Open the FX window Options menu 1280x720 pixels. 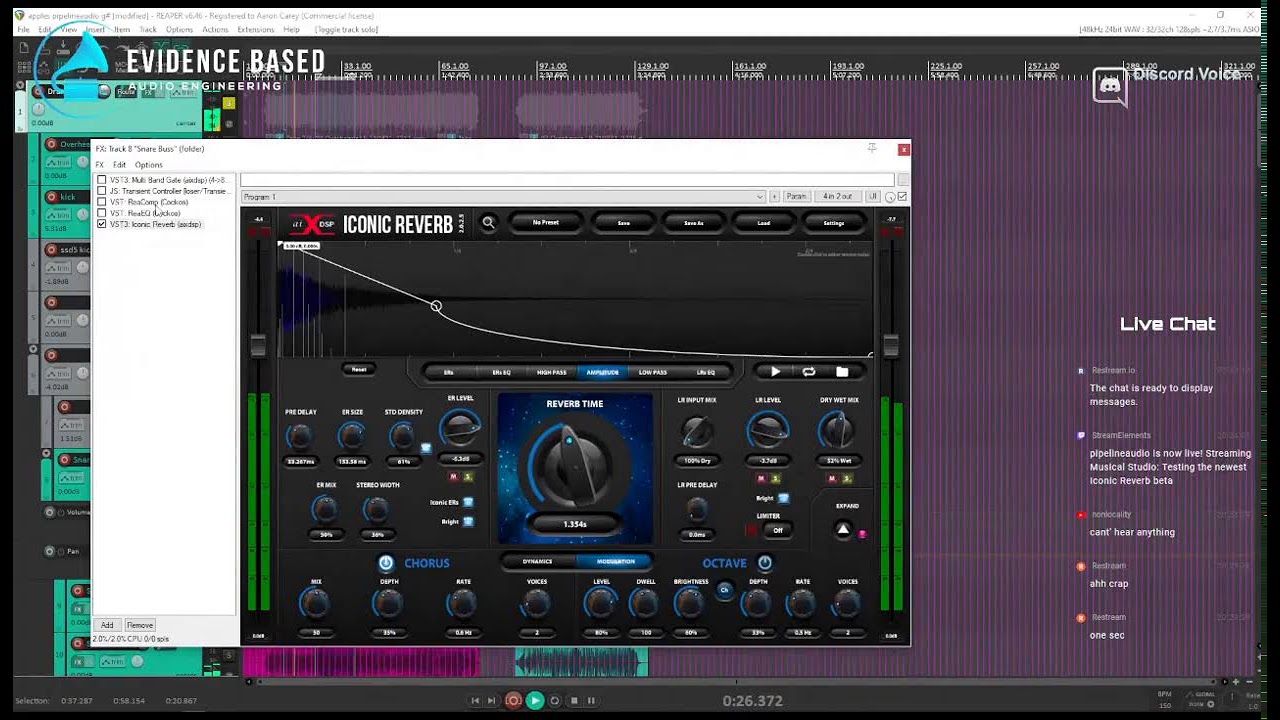(x=149, y=165)
